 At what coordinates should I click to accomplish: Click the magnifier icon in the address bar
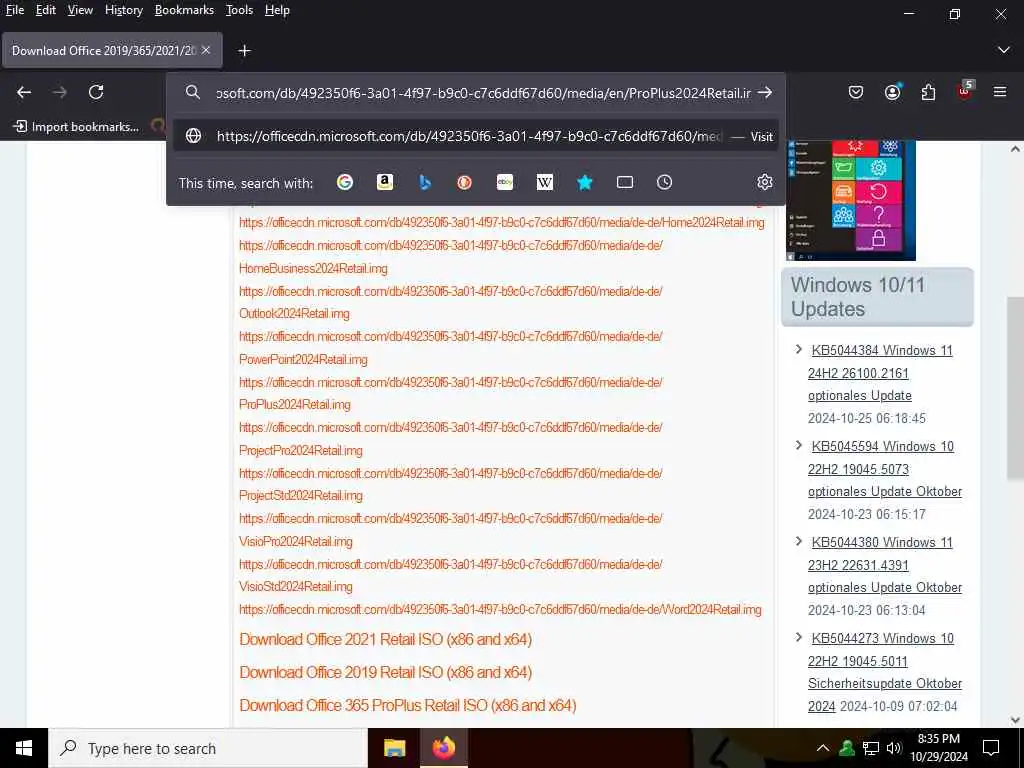(193, 93)
